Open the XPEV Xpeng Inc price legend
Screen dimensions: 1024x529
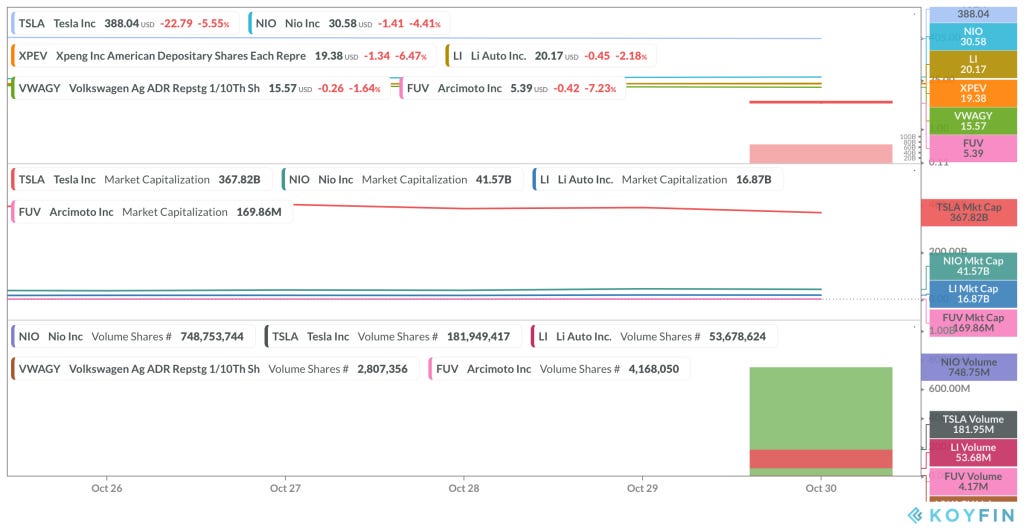223,56
